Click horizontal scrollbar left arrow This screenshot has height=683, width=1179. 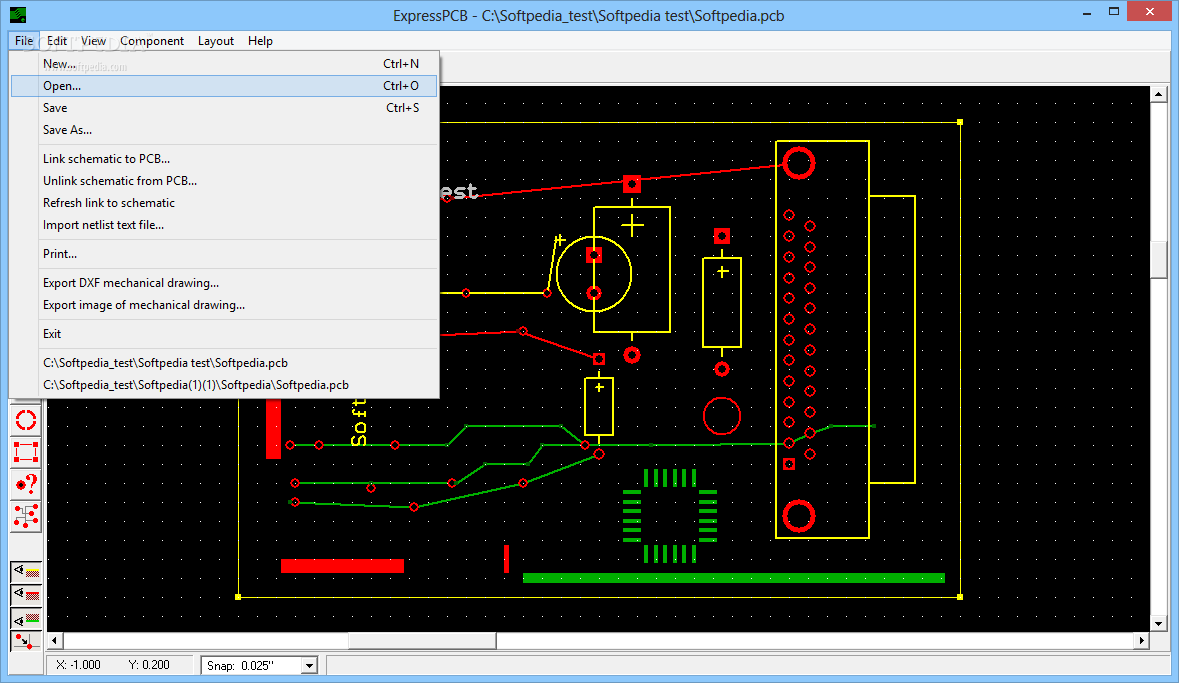(x=54, y=641)
